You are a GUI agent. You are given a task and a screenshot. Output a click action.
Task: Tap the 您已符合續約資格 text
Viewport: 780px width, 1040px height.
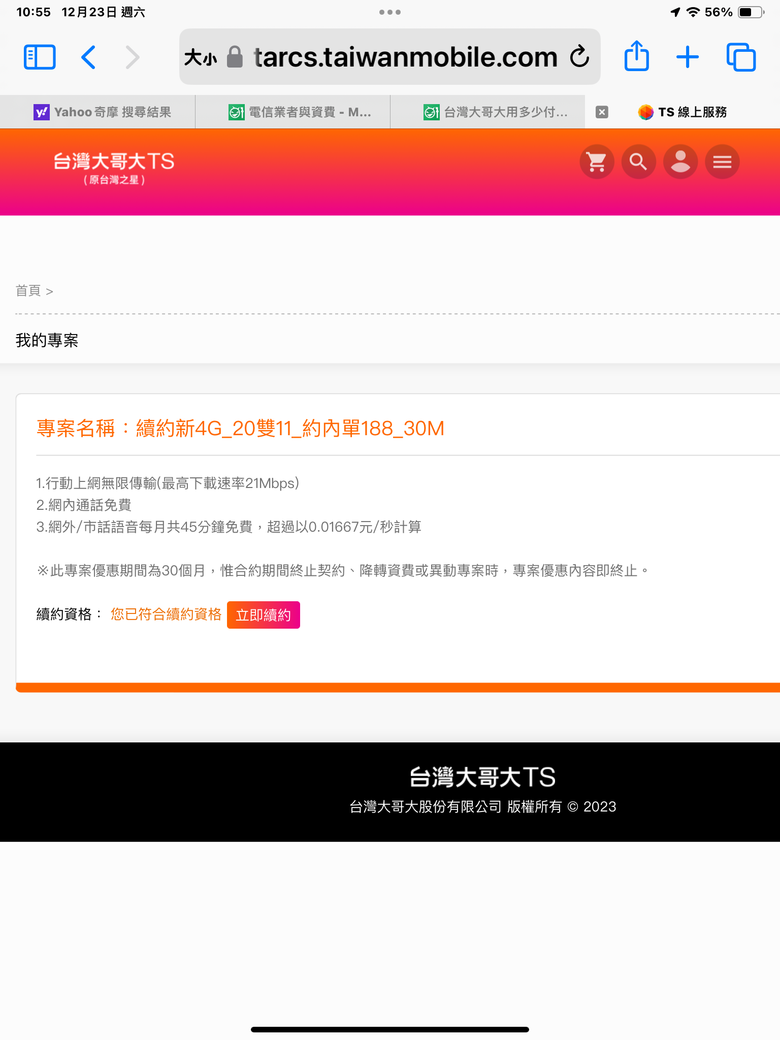point(166,614)
